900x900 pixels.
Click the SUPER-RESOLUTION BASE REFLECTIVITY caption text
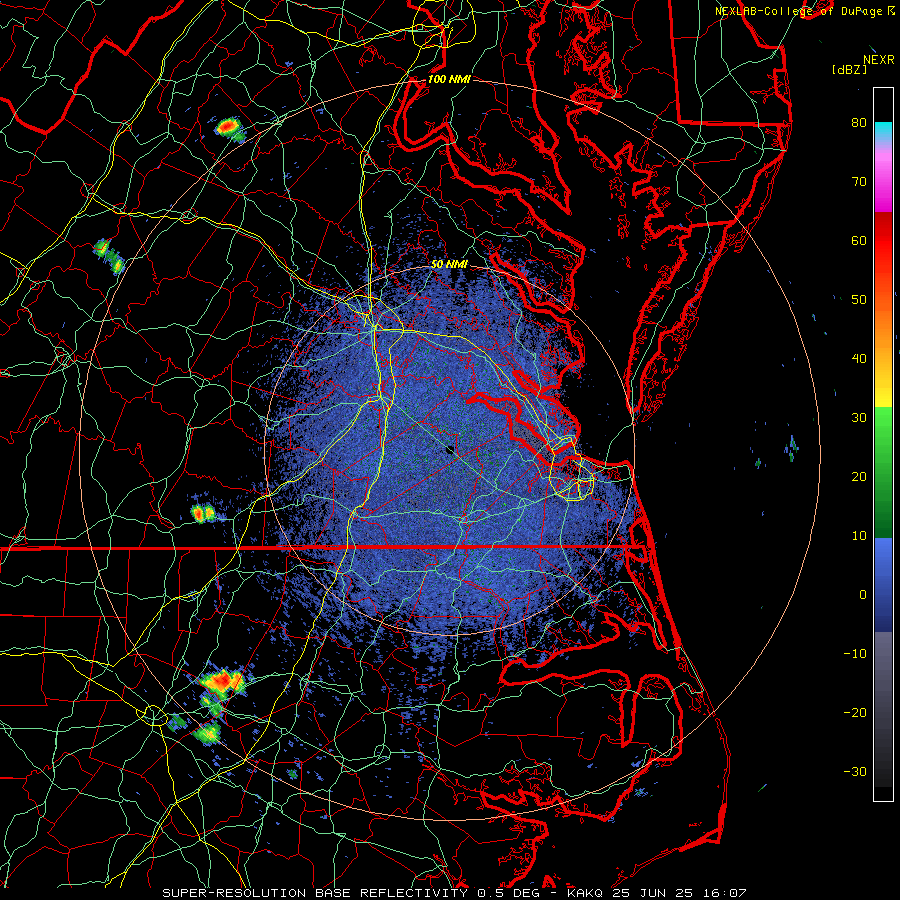[314, 893]
